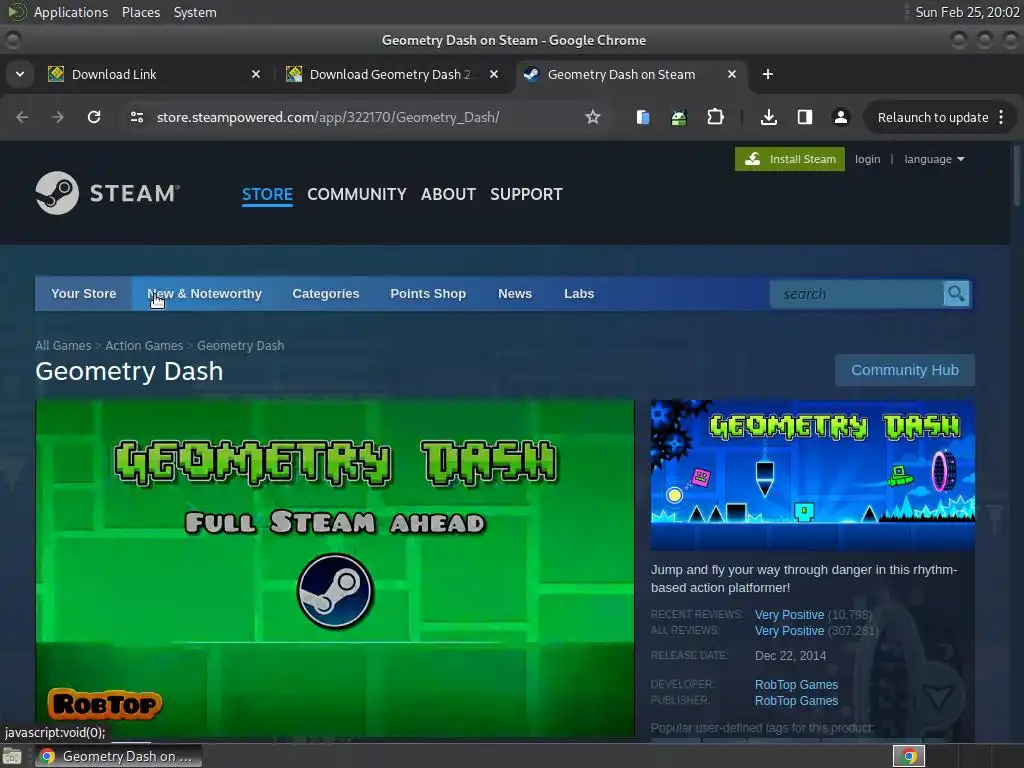1024x768 pixels.
Task: Click the Geometry Dash header capsule image
Action: (x=812, y=475)
